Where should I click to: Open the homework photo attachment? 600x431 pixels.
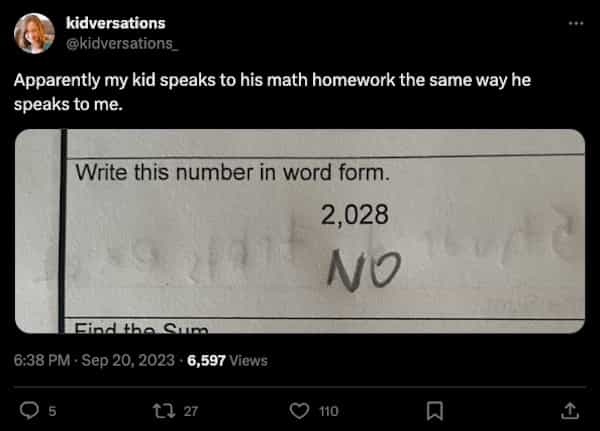[300, 230]
